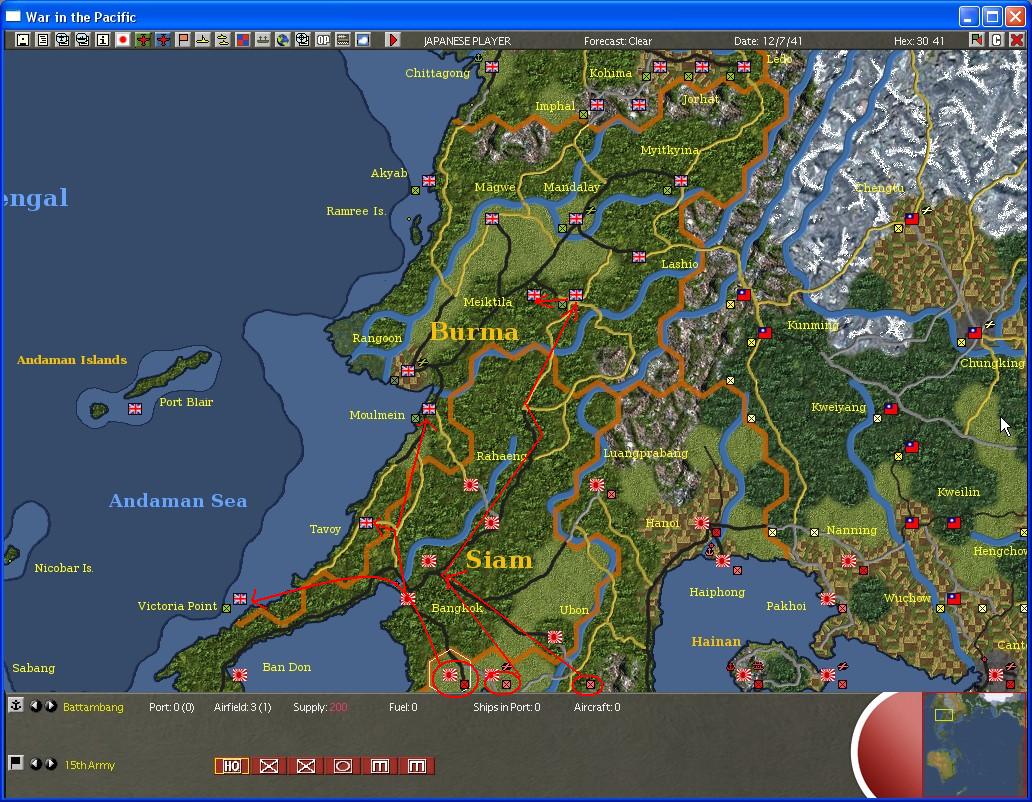The width and height of the screenshot is (1032, 802).
Task: Select the HQ unit icon in 15th Army row
Action: click(x=232, y=766)
